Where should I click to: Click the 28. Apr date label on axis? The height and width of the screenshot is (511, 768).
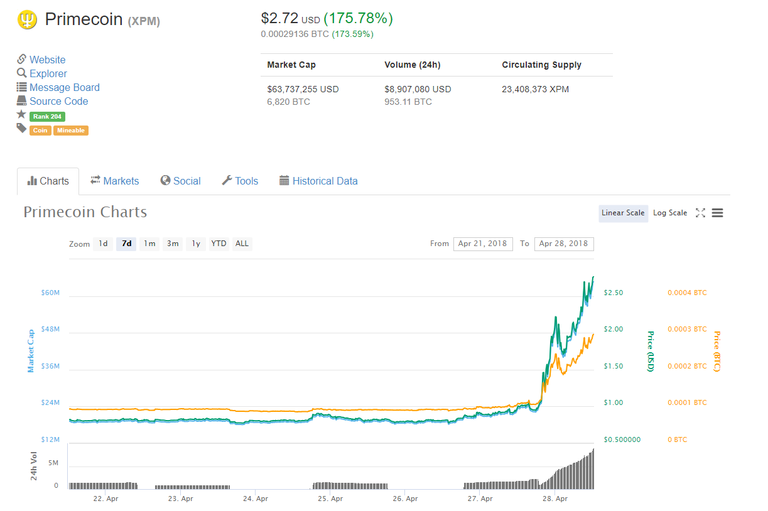555,498
